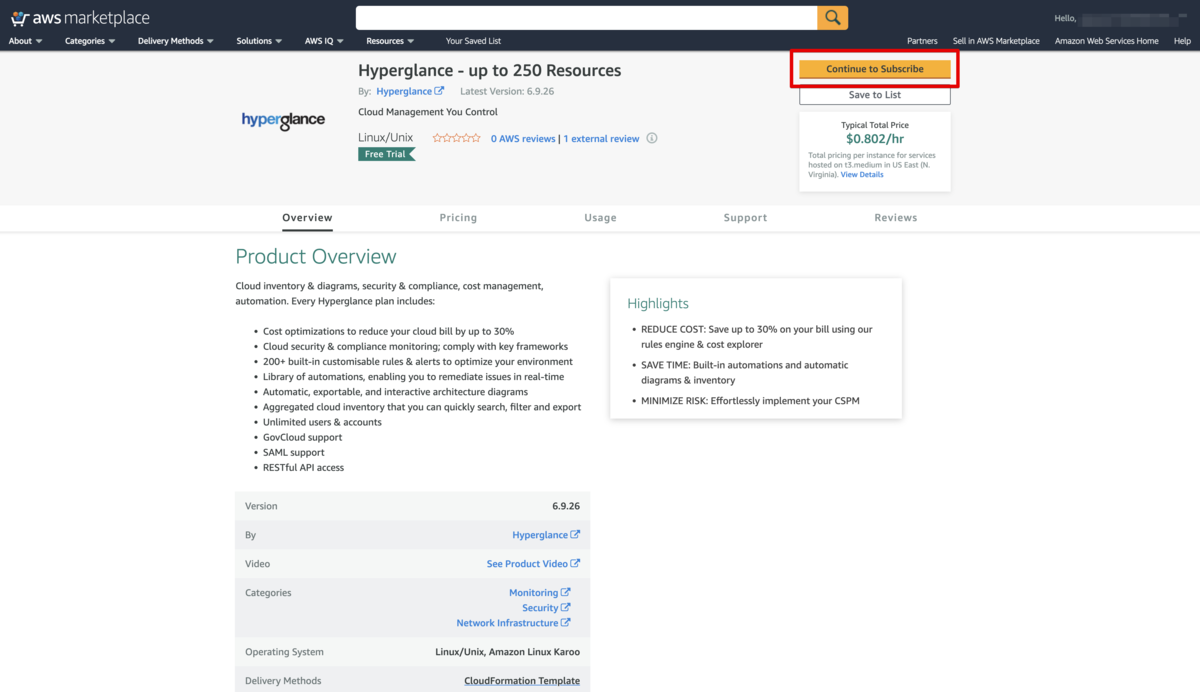This screenshot has height=692, width=1200.
Task: Open the Delivery Methods dropdown
Action: pos(176,41)
